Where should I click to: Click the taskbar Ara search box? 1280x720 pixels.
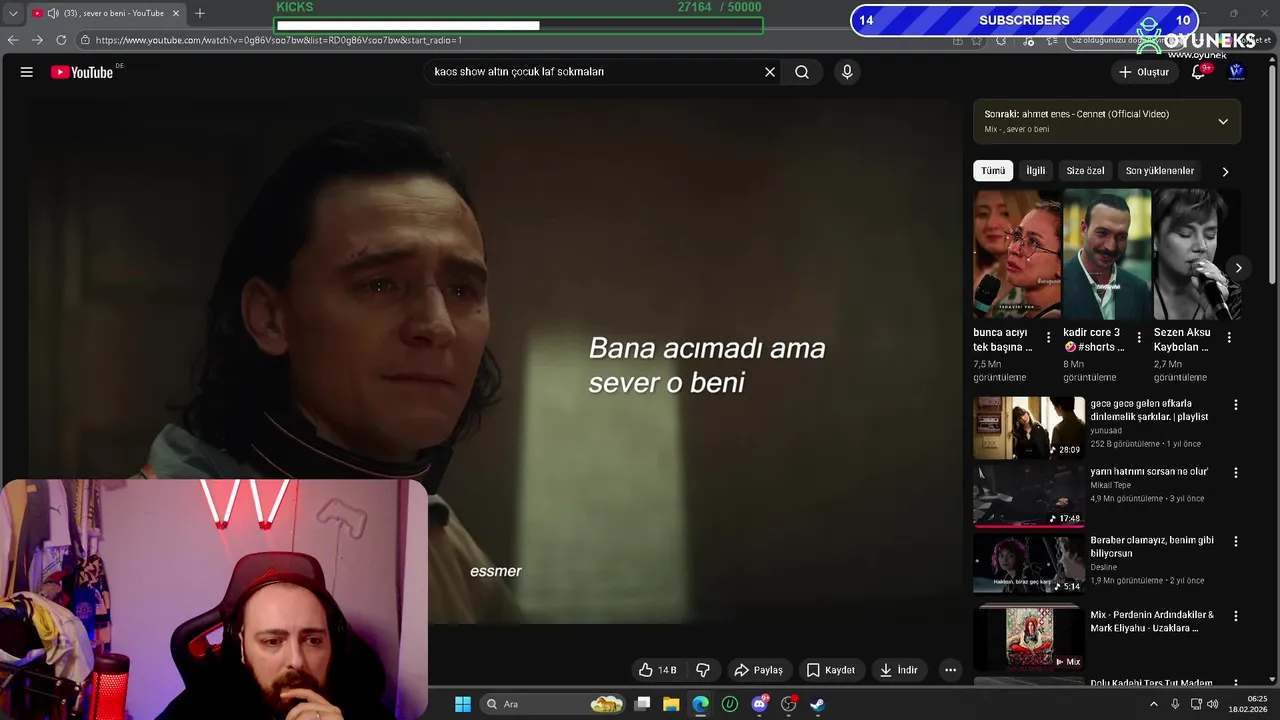[x=555, y=704]
